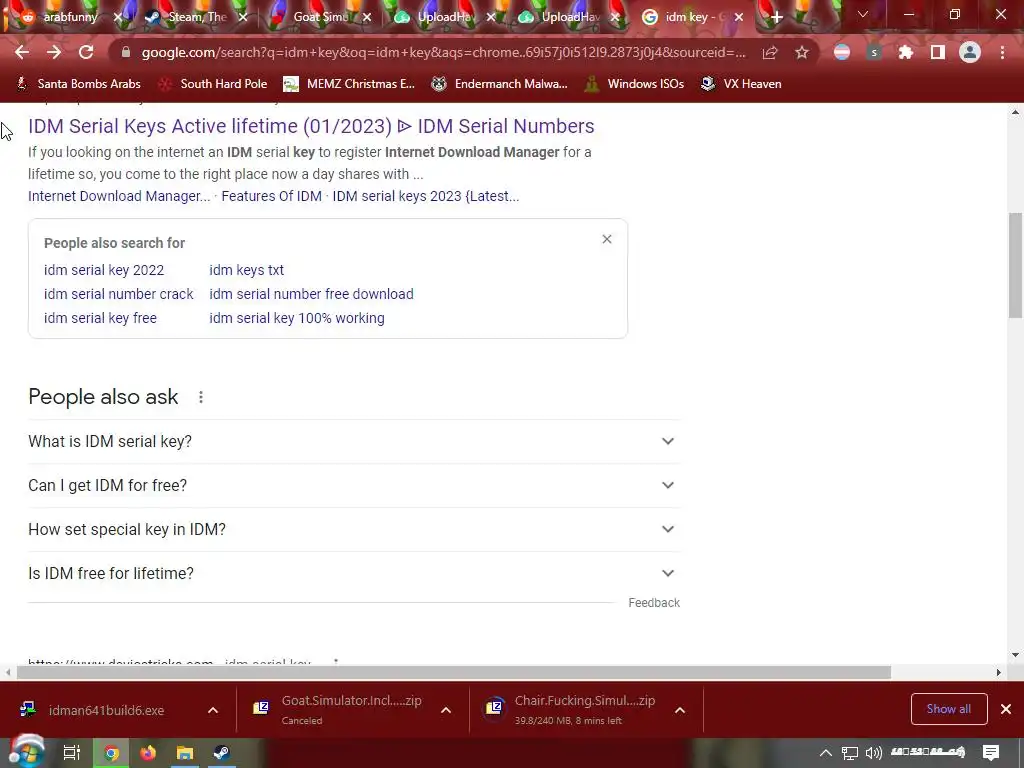
Task: Click the canceled Goat.Simulator zip download
Action: (338, 710)
